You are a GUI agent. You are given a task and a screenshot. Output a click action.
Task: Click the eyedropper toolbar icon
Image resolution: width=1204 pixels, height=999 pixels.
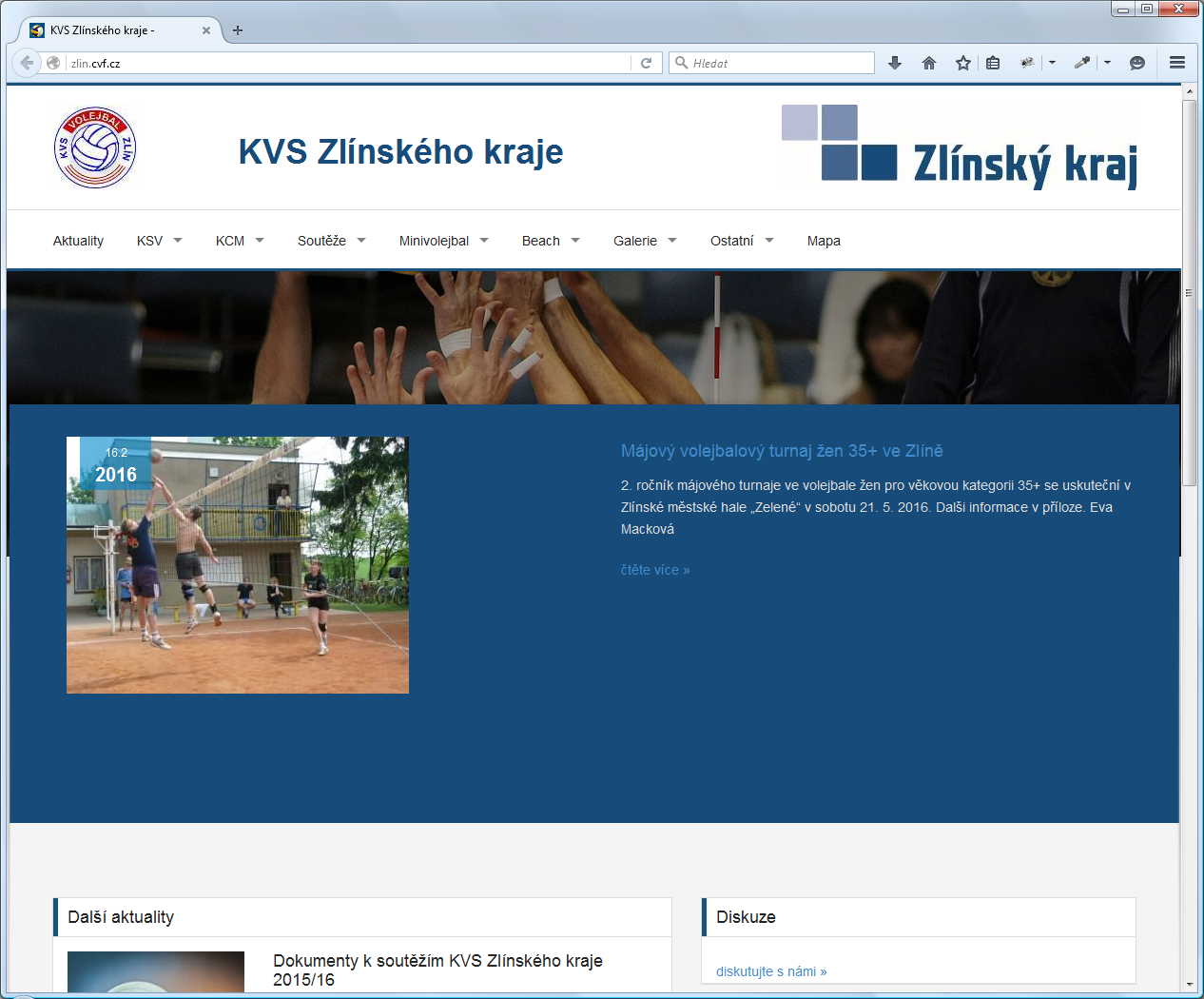(x=1082, y=63)
